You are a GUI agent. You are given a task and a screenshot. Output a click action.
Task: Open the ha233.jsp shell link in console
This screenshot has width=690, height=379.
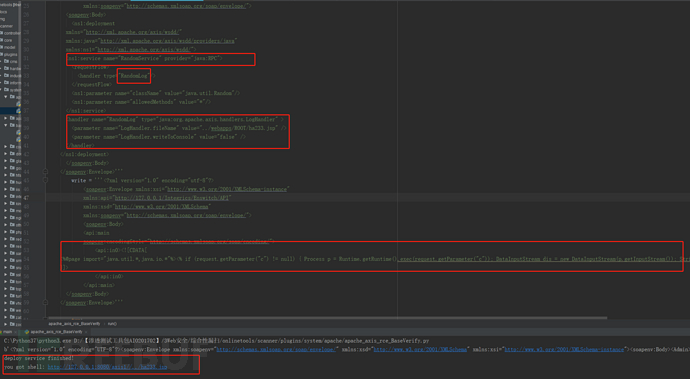coord(107,367)
